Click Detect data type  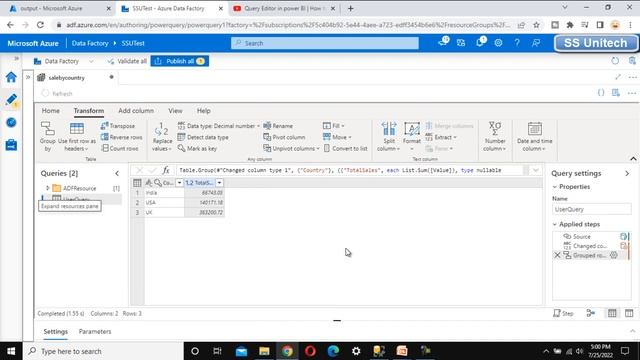click(203, 137)
